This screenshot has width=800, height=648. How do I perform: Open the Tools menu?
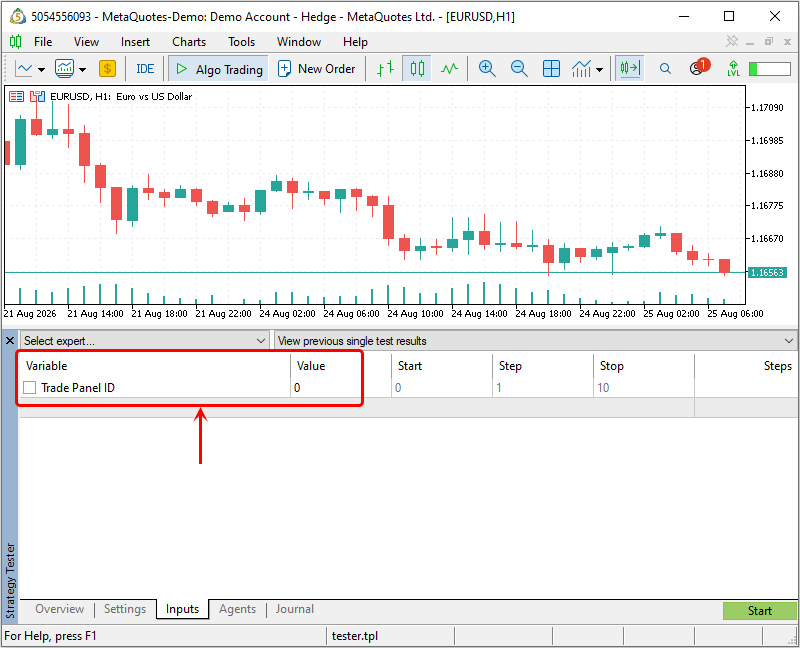coord(241,42)
